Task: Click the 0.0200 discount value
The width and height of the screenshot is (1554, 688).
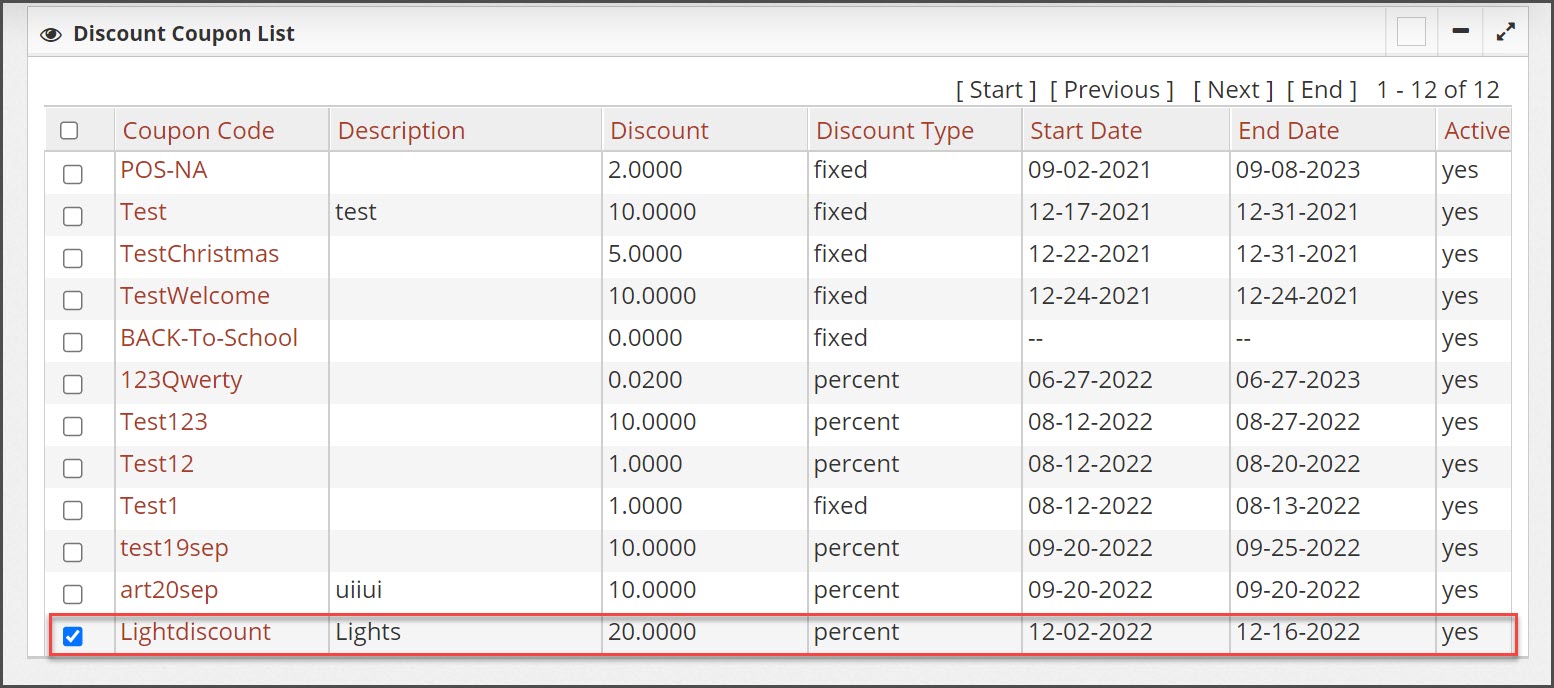Action: coord(645,380)
